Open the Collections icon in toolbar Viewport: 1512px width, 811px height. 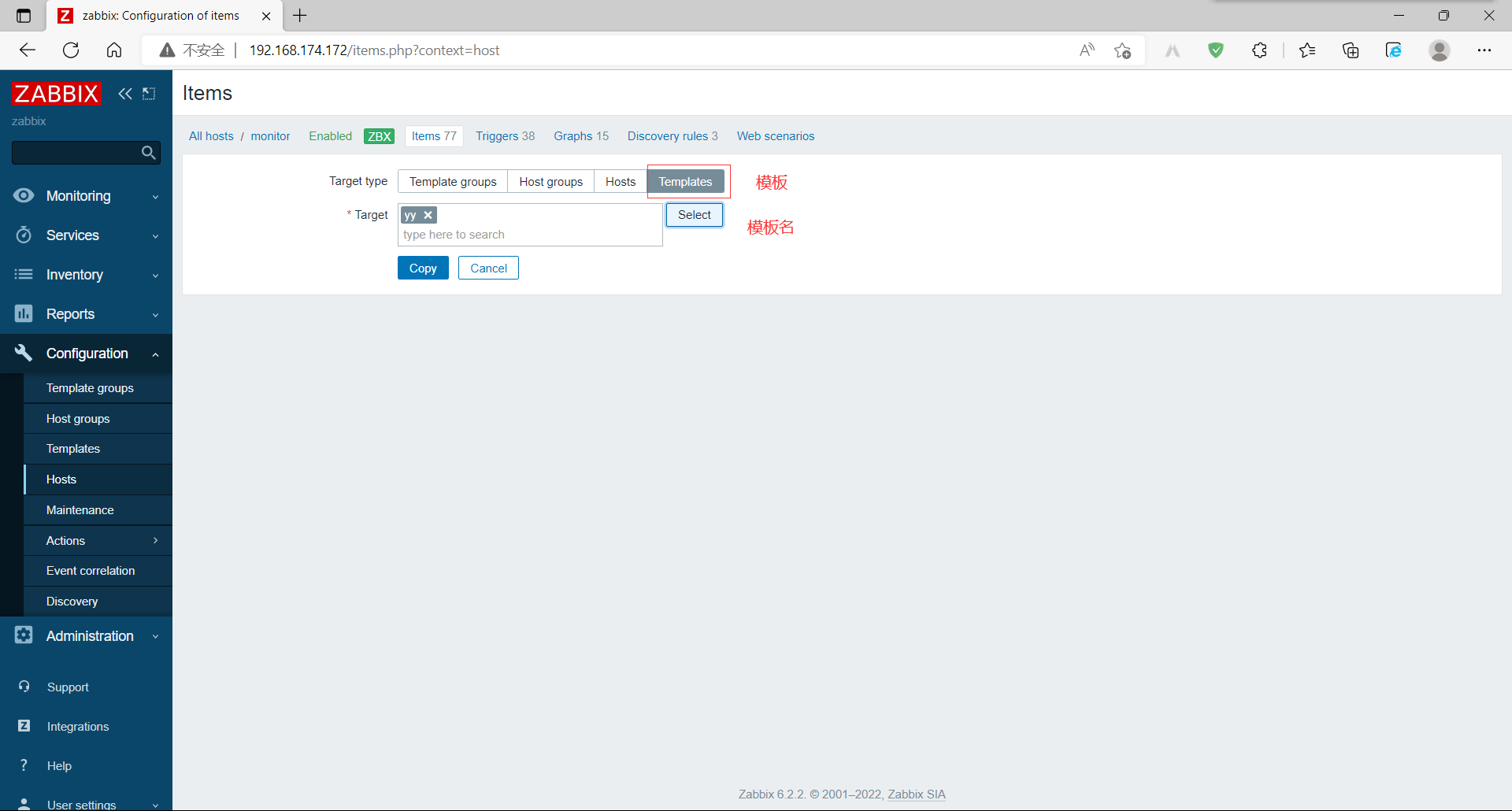coord(1351,50)
